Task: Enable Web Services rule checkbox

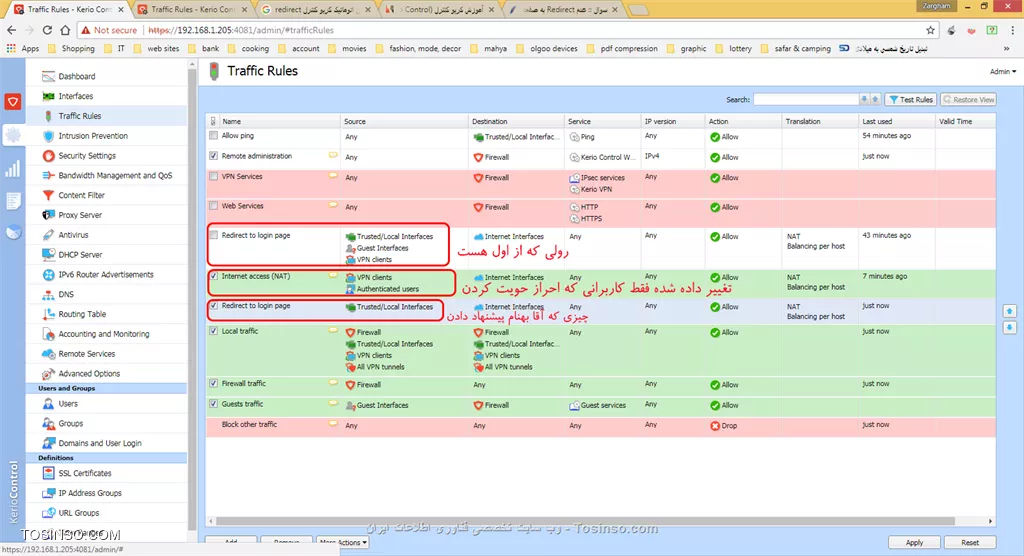Action: coord(214,206)
